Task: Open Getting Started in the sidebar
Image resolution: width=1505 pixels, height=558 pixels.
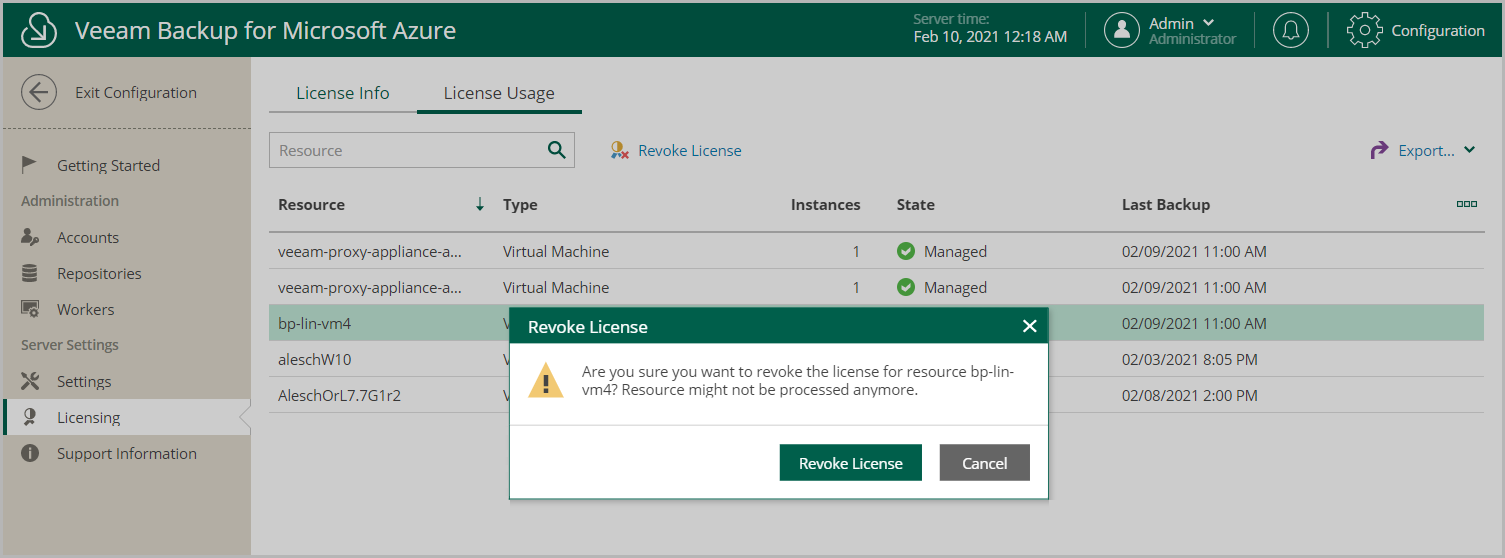Action: (108, 165)
